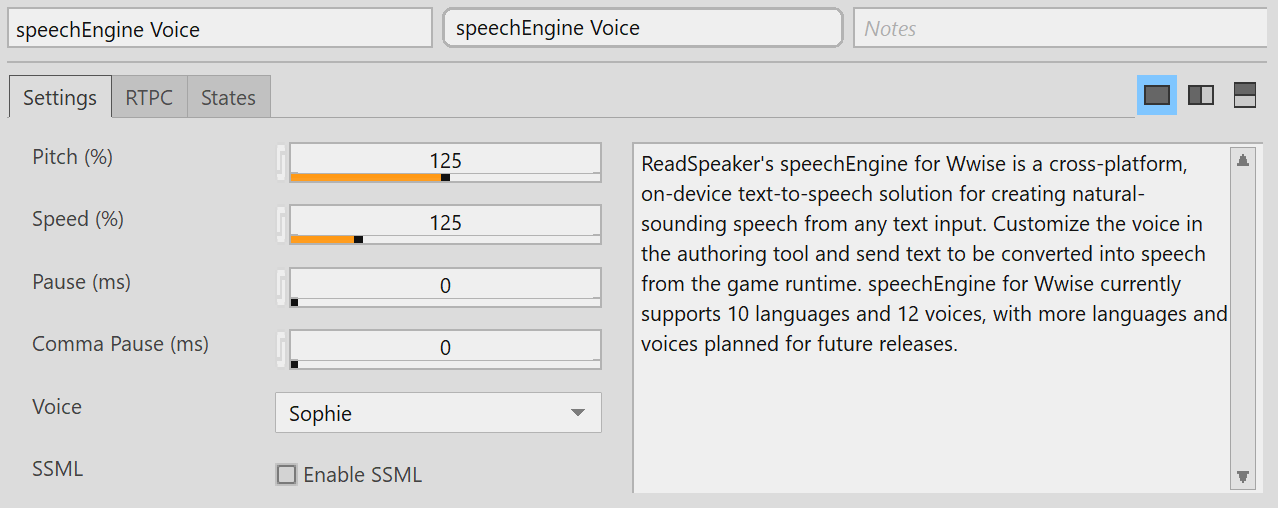Switch to the RTPC tab
The width and height of the screenshot is (1278, 508).
(x=149, y=98)
